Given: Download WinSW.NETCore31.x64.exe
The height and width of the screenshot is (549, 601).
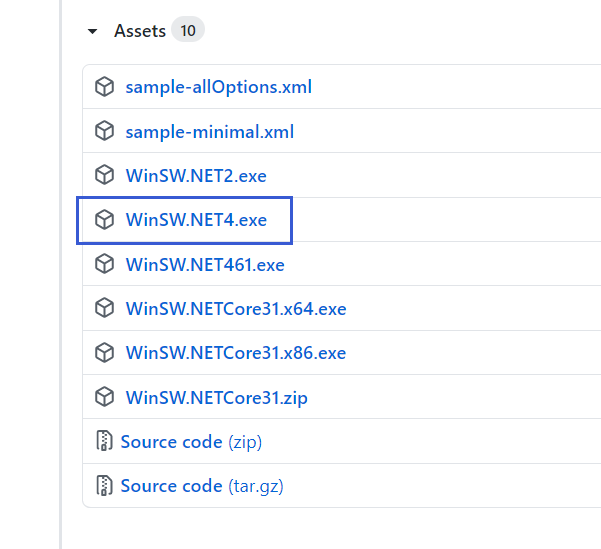Looking at the screenshot, I should click(236, 308).
